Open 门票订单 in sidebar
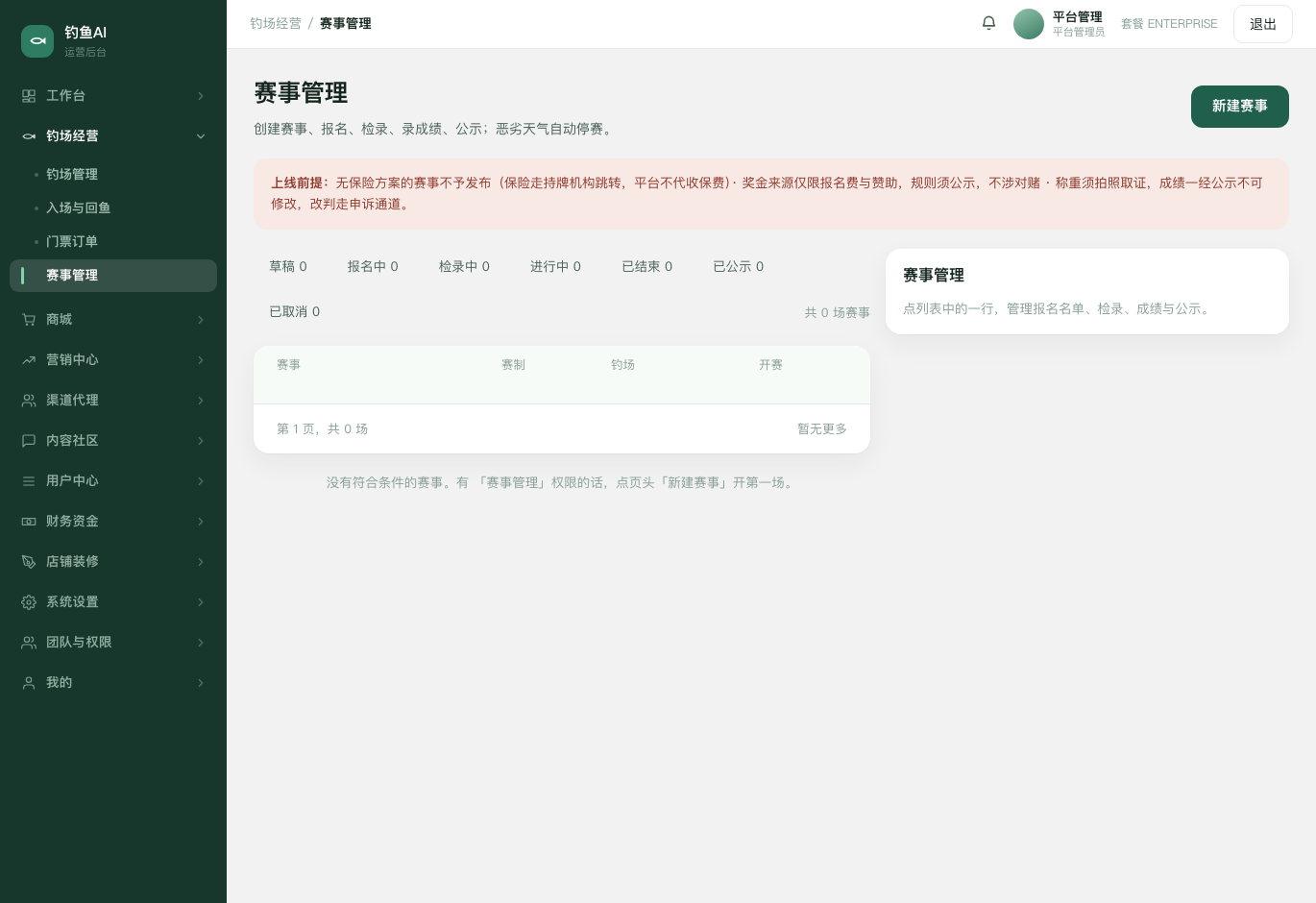 tap(113, 242)
